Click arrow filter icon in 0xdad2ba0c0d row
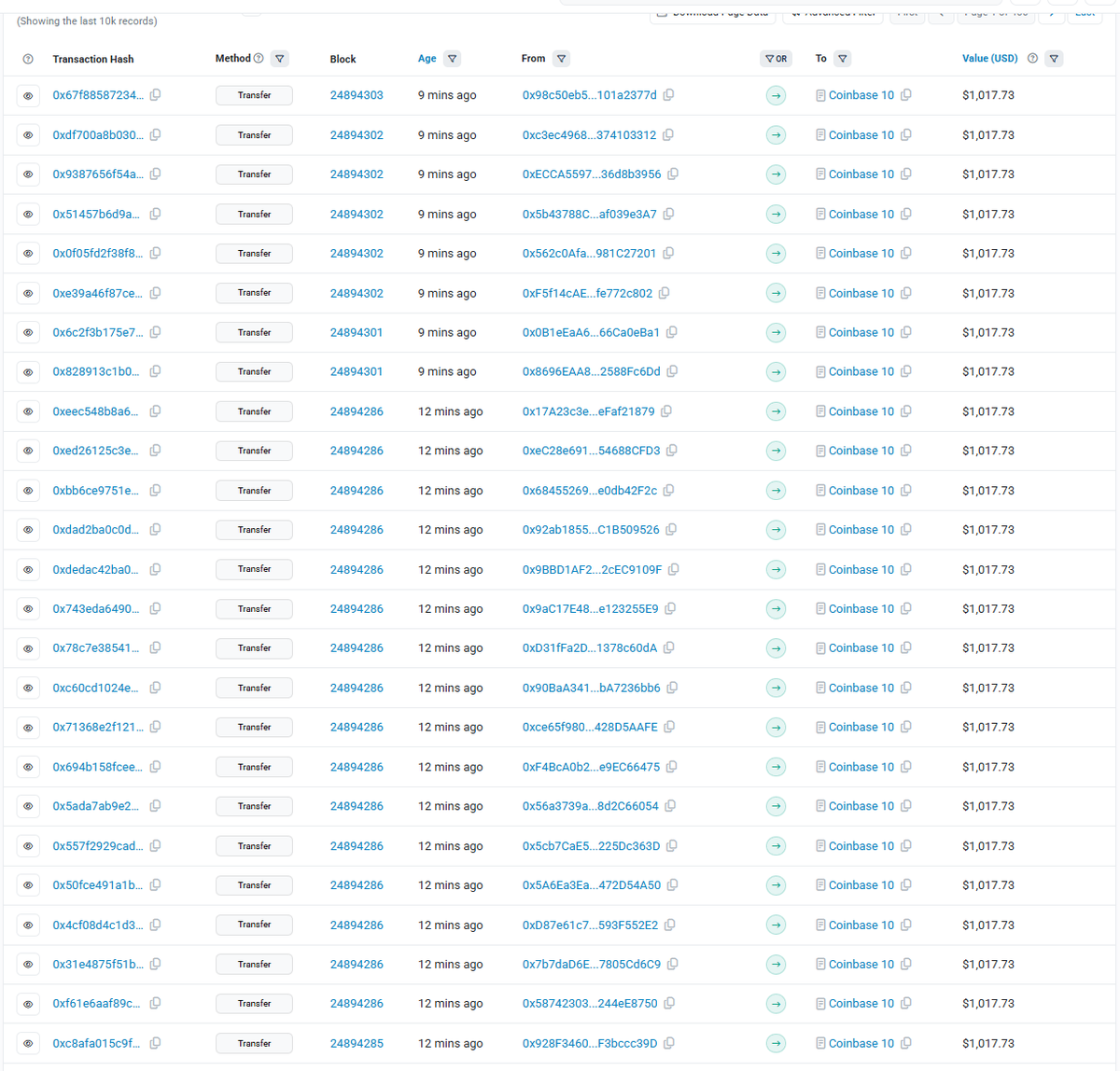Viewport: 1120px width, 1071px height. (776, 530)
